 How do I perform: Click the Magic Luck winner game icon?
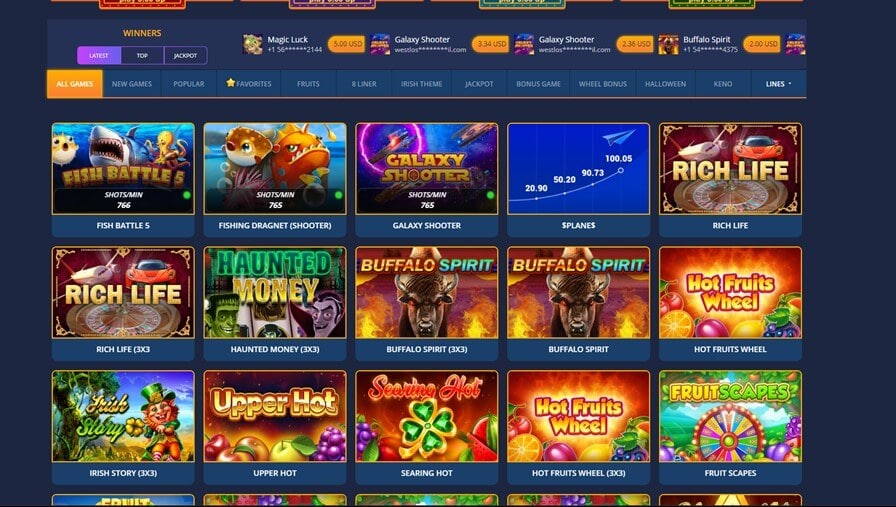(253, 44)
